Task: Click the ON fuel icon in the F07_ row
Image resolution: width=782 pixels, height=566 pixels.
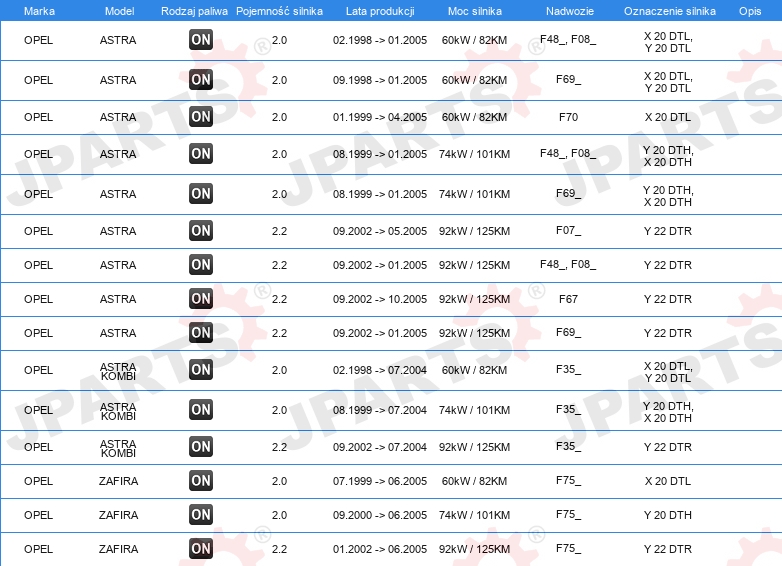Action: pyautogui.click(x=201, y=231)
